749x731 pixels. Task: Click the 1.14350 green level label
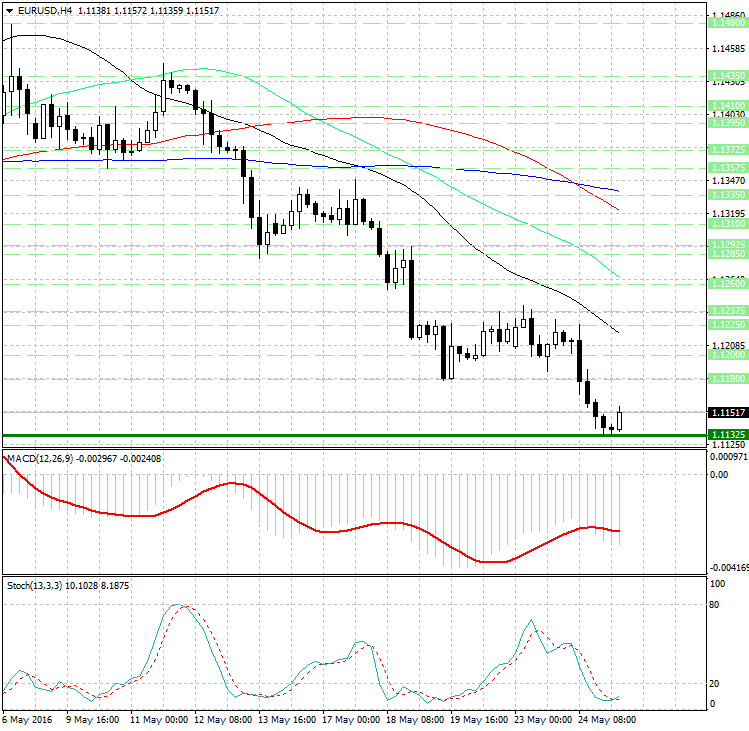point(727,75)
